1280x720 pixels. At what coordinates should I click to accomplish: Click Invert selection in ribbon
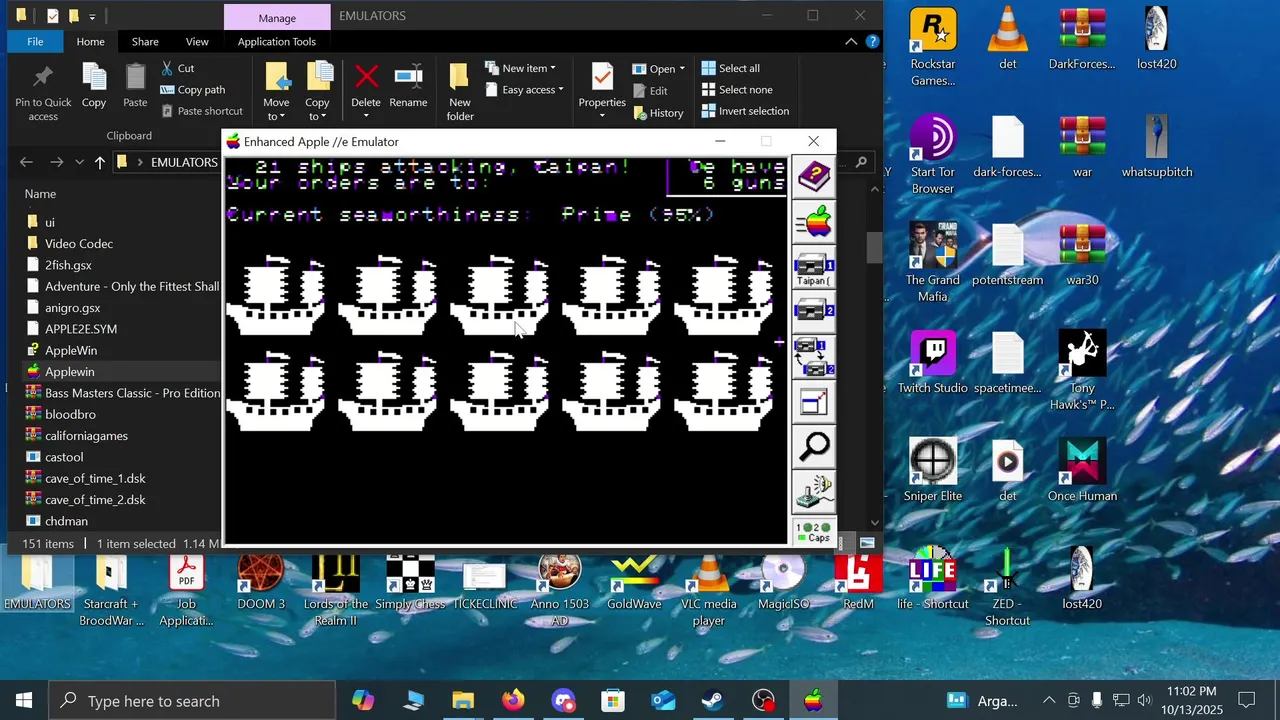point(745,111)
